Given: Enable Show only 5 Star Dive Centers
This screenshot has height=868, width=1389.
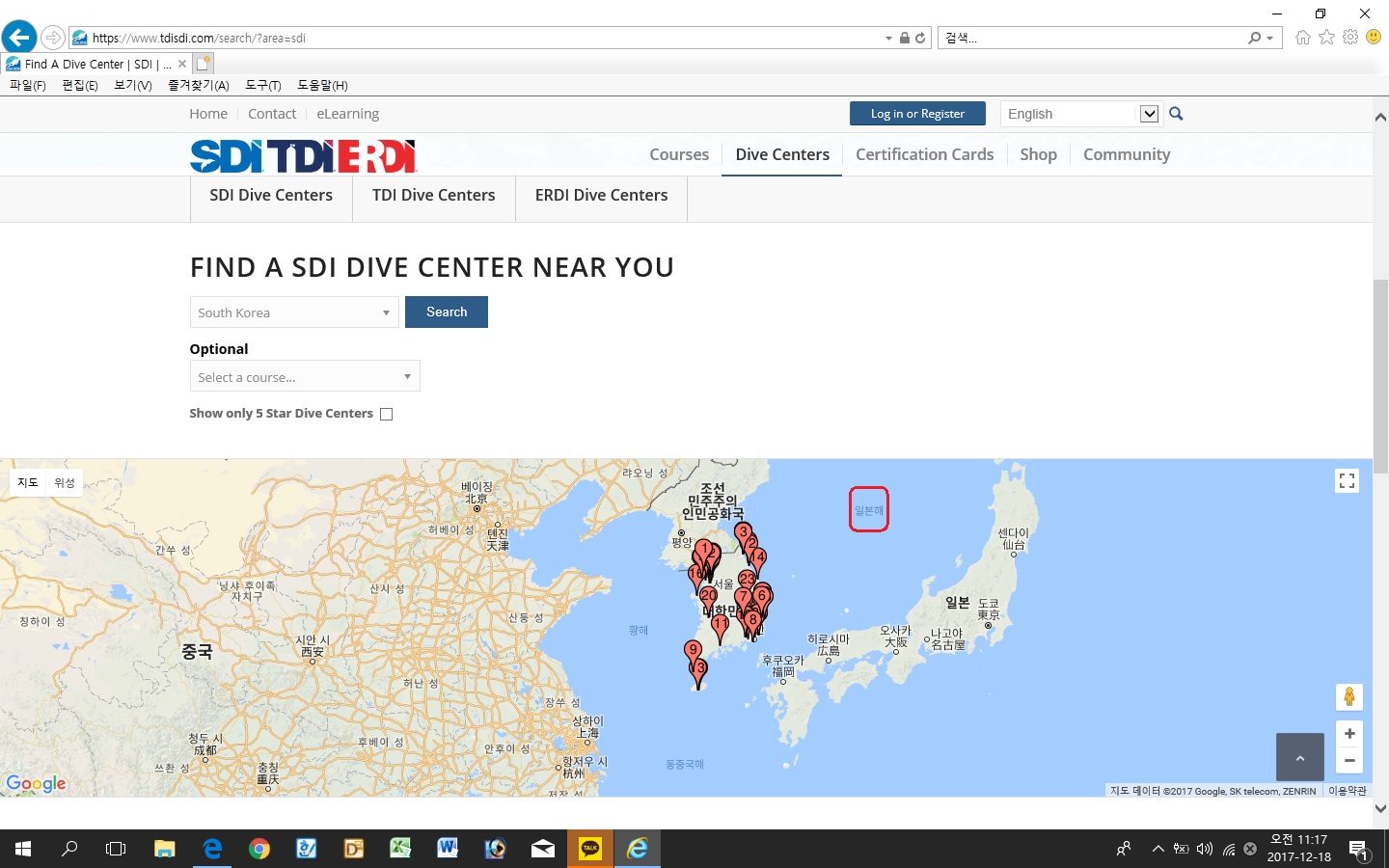Looking at the screenshot, I should click(x=387, y=414).
